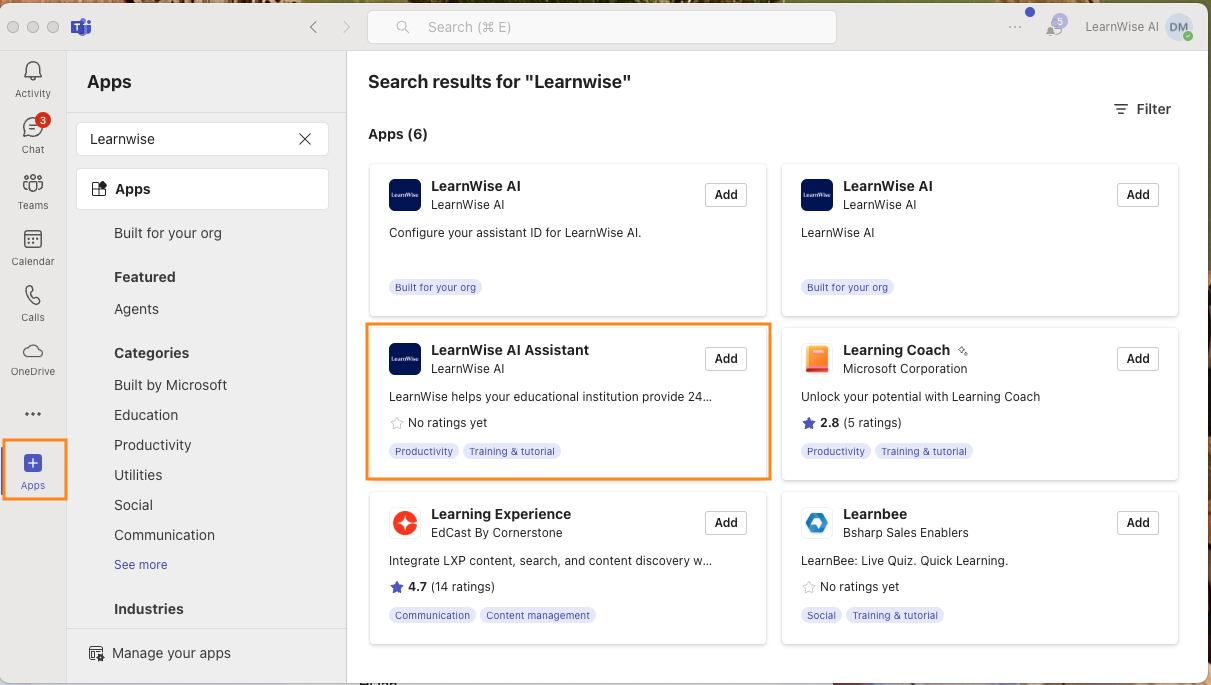
Task: Select the Apps plus icon in sidebar
Action: click(33, 464)
